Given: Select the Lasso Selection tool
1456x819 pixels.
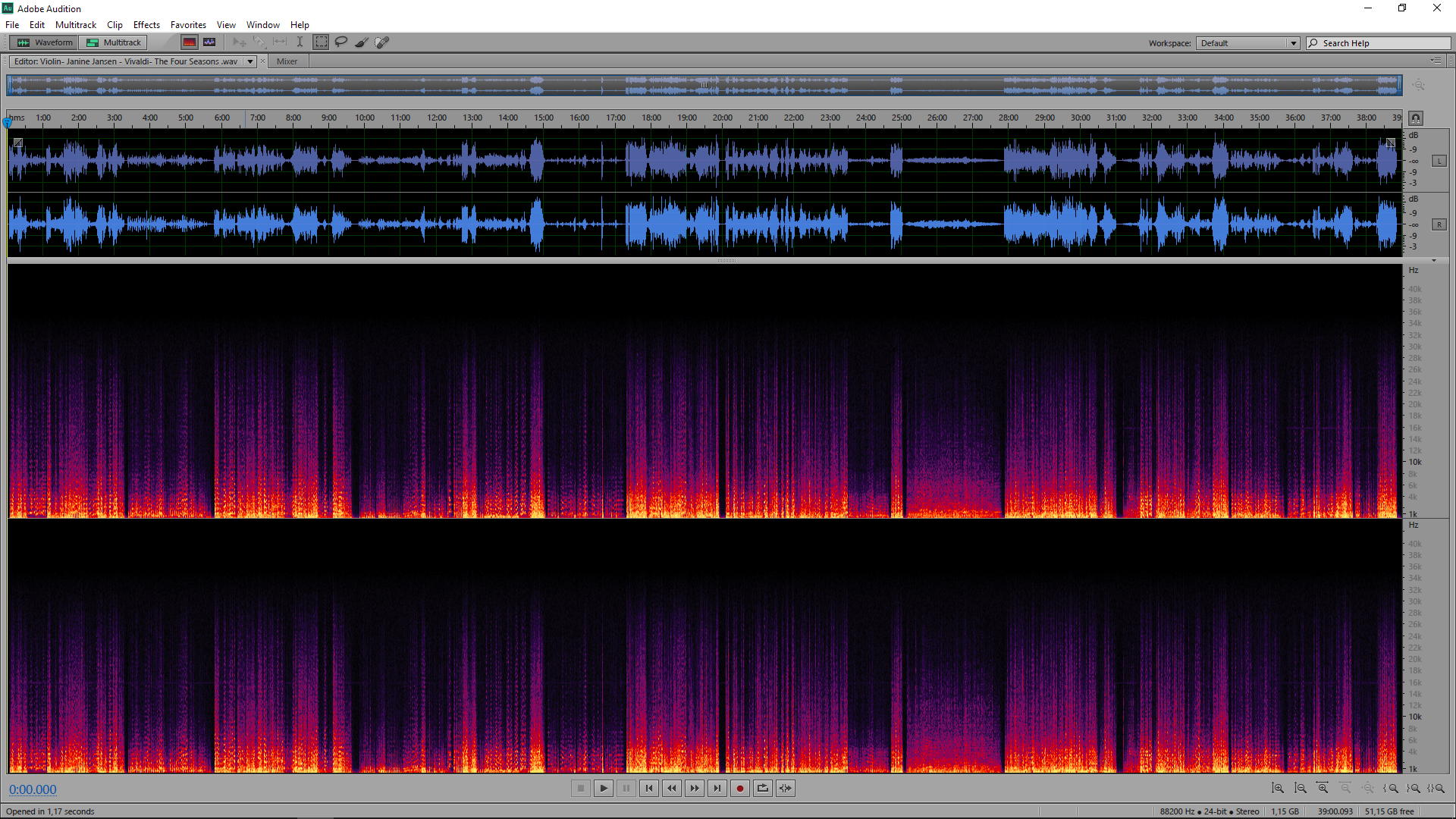Looking at the screenshot, I should [x=341, y=42].
